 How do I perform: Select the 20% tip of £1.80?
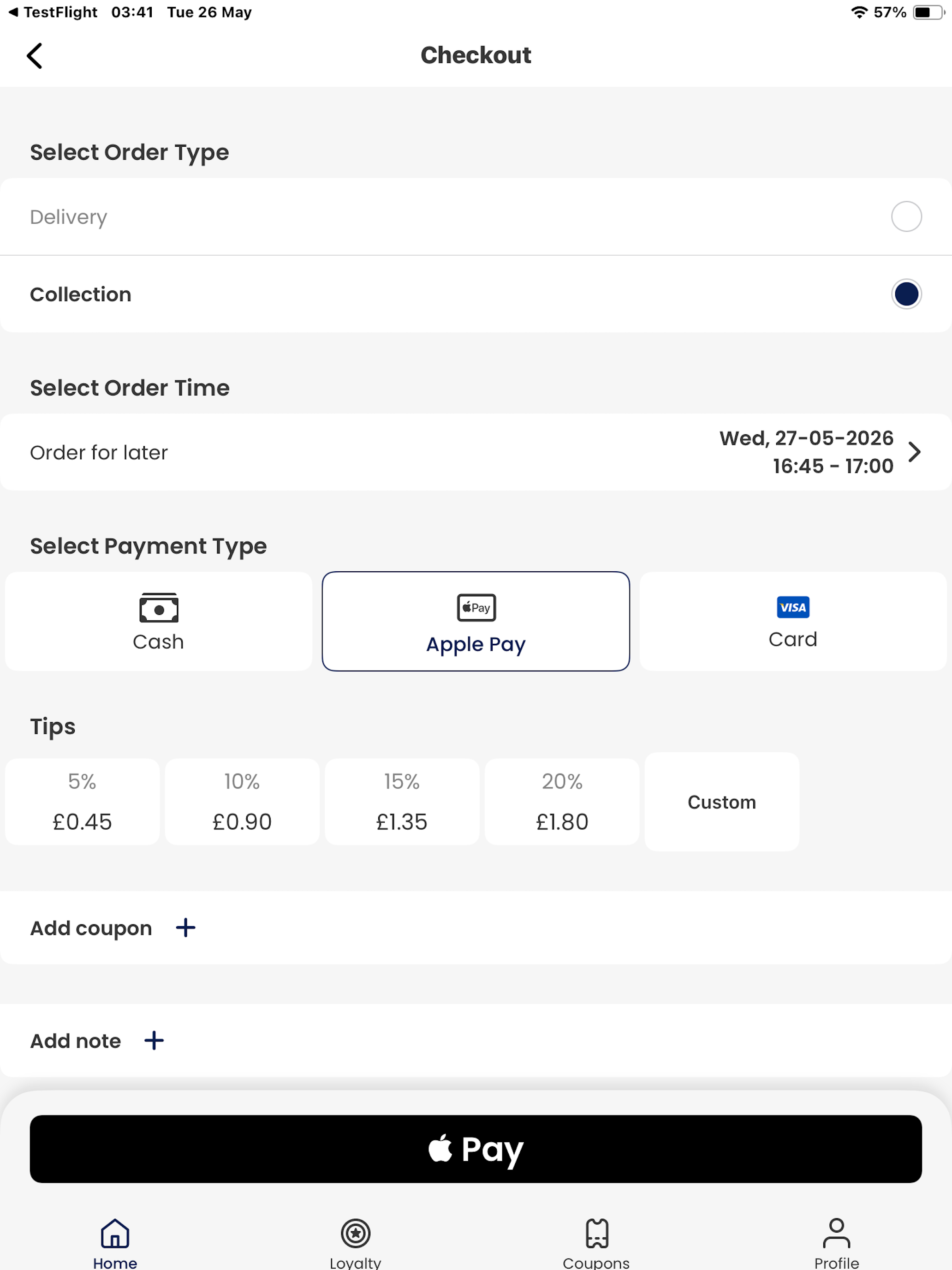pyautogui.click(x=562, y=802)
